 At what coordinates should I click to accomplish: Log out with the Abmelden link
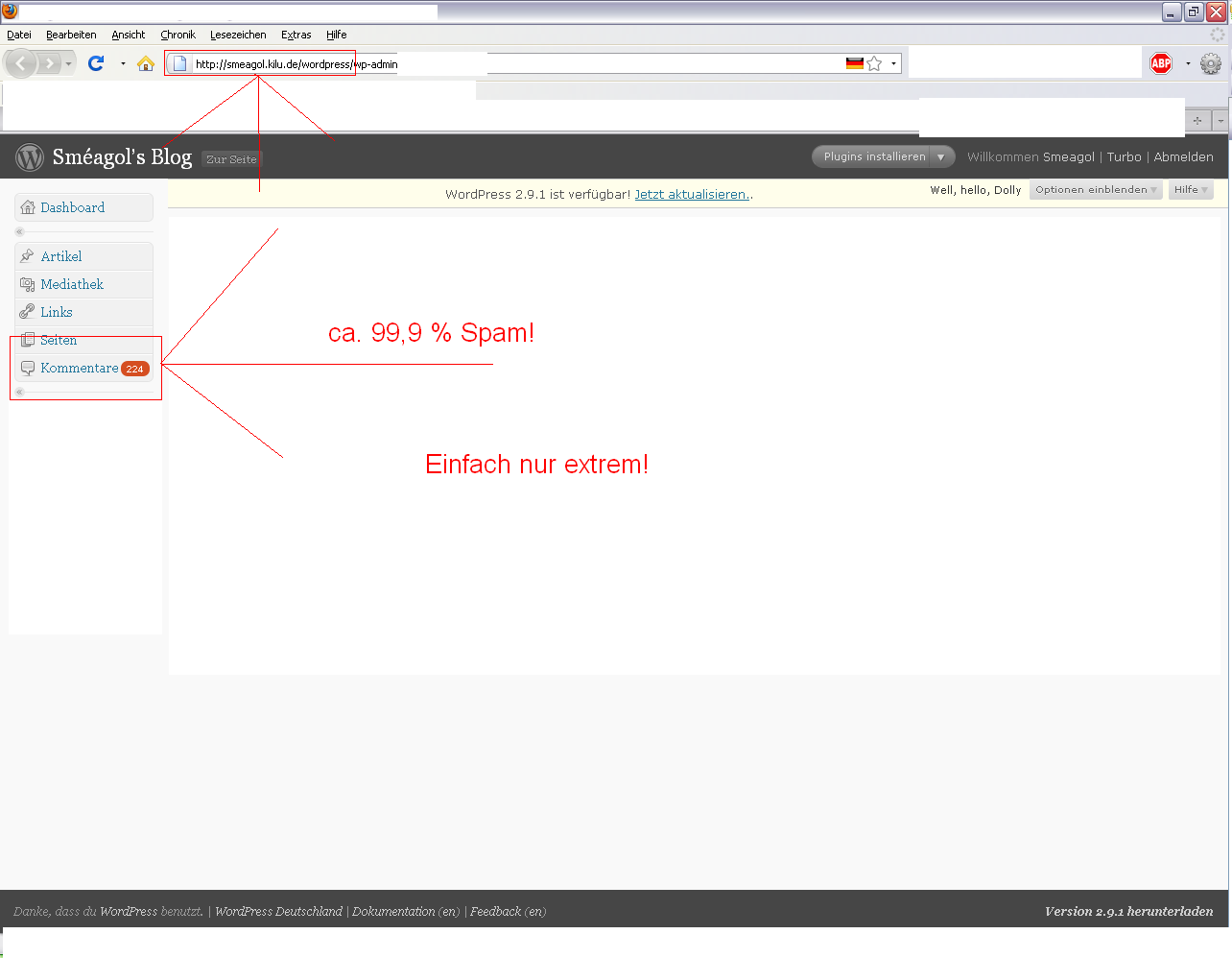[1183, 156]
